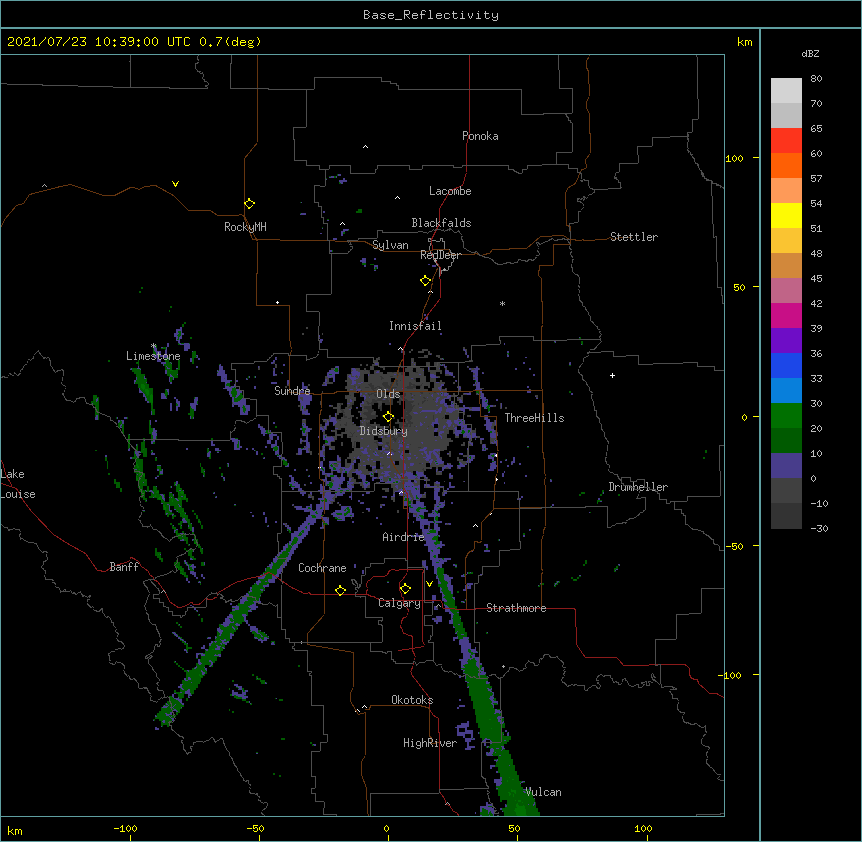
Task: Click the white caret marker west of Ponoka
Action: (365, 147)
